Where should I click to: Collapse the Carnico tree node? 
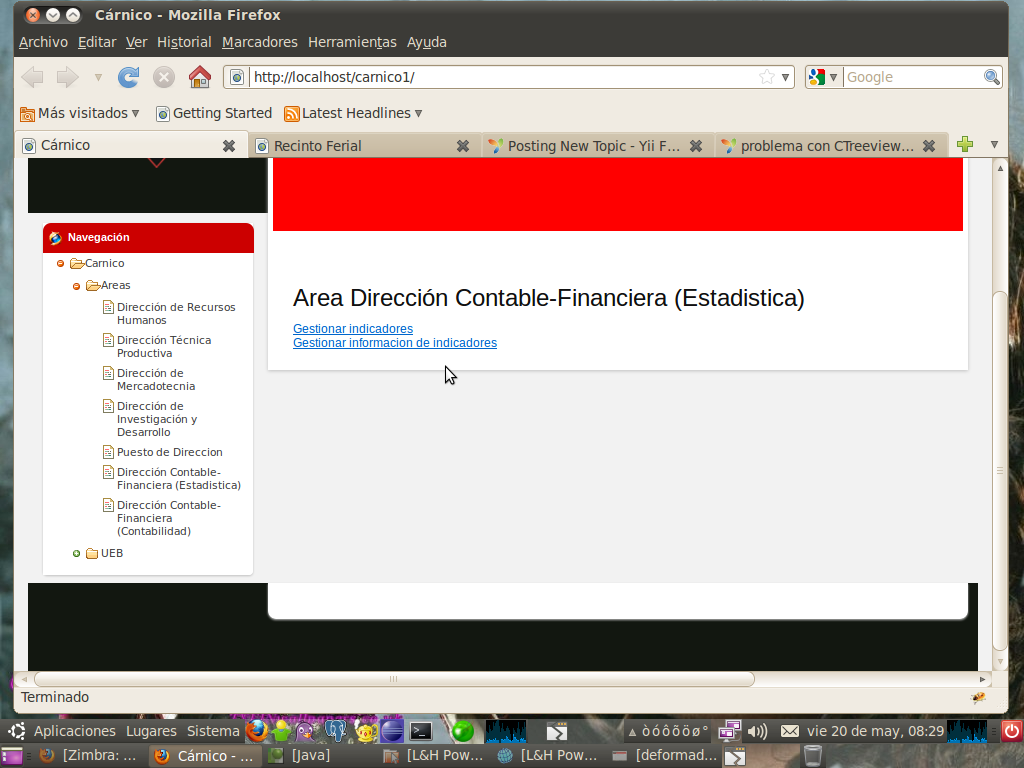(x=61, y=264)
